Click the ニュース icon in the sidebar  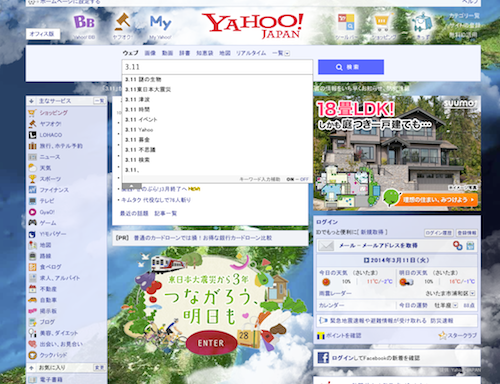tap(32, 157)
